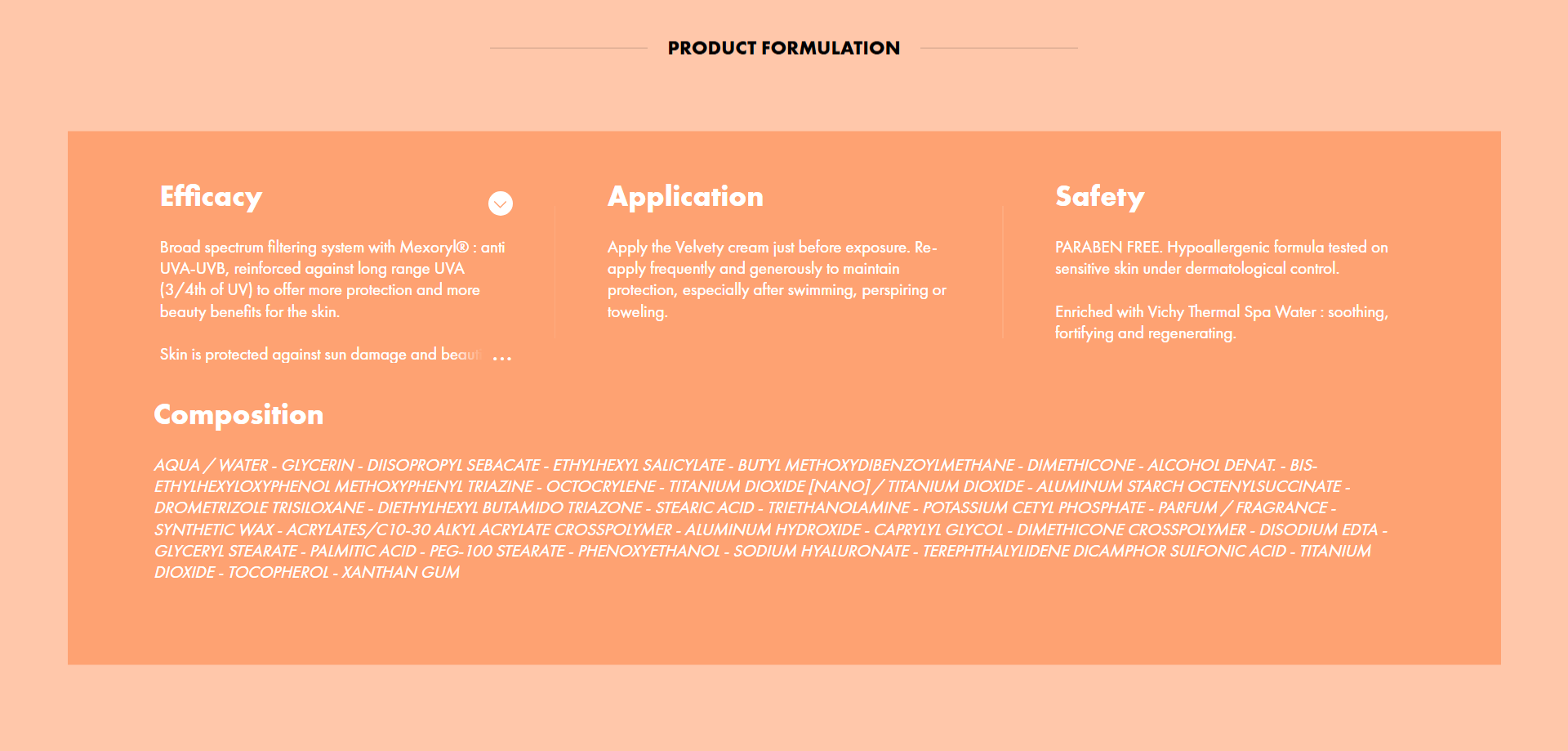Click the Application heading
This screenshot has width=1568, height=751.
pyautogui.click(x=685, y=197)
